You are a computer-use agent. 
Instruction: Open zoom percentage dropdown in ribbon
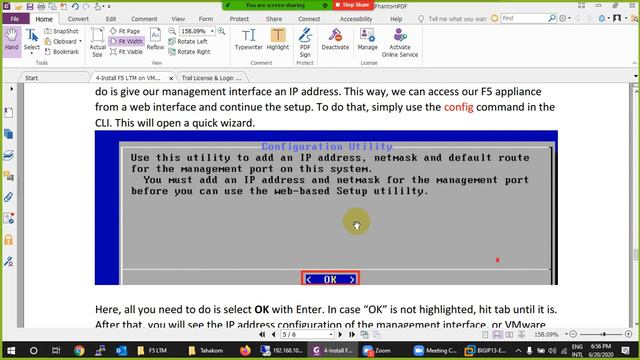212,31
